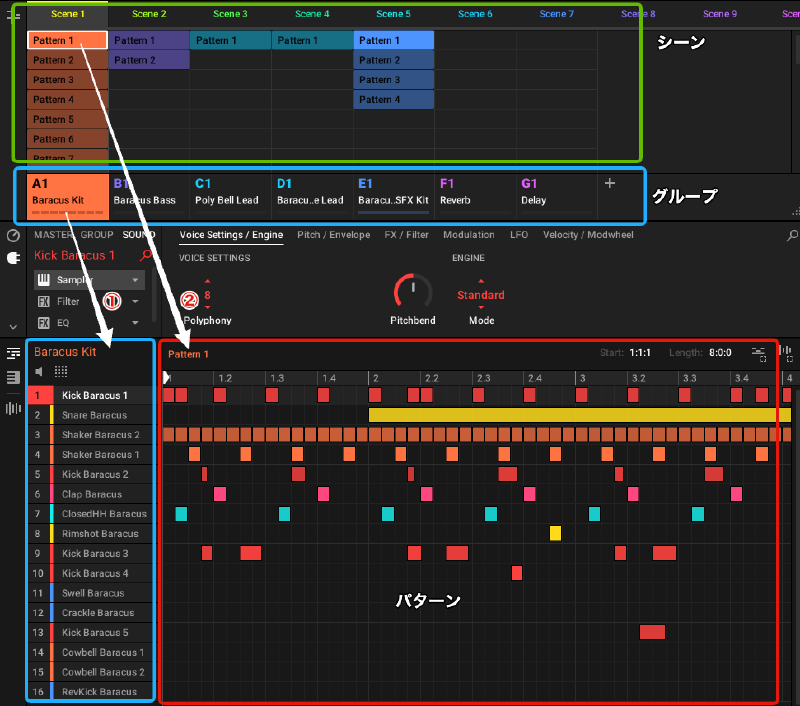Expand the chevron below the plug-in icon
This screenshot has height=706, width=800.
pyautogui.click(x=13, y=327)
